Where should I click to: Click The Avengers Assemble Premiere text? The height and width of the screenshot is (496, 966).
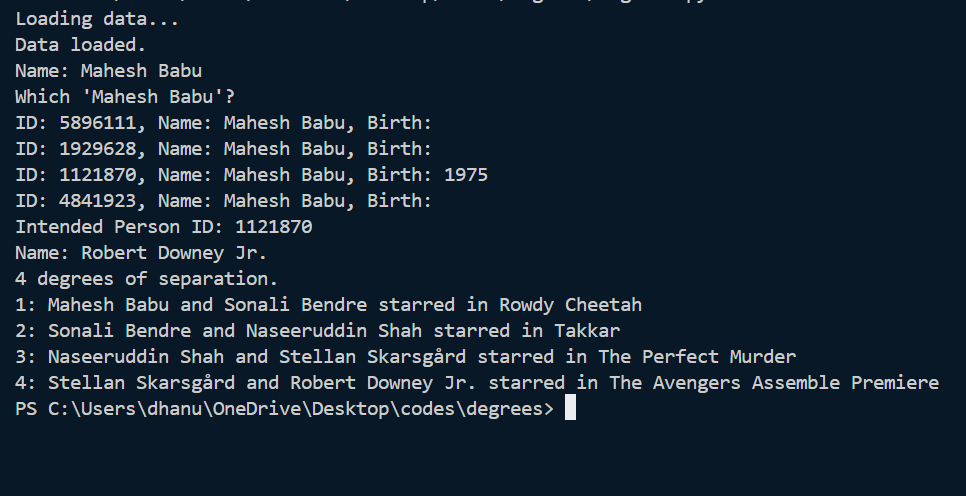774,383
